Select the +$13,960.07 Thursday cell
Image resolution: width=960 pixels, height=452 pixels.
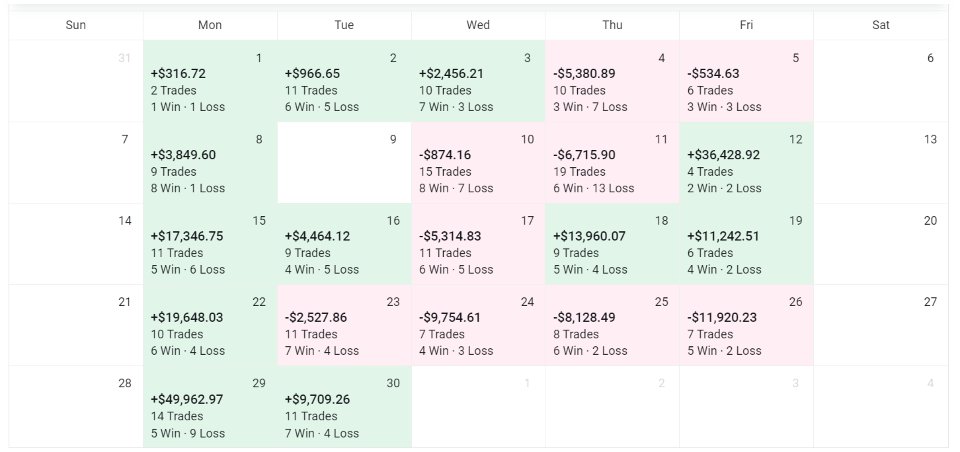coord(612,244)
